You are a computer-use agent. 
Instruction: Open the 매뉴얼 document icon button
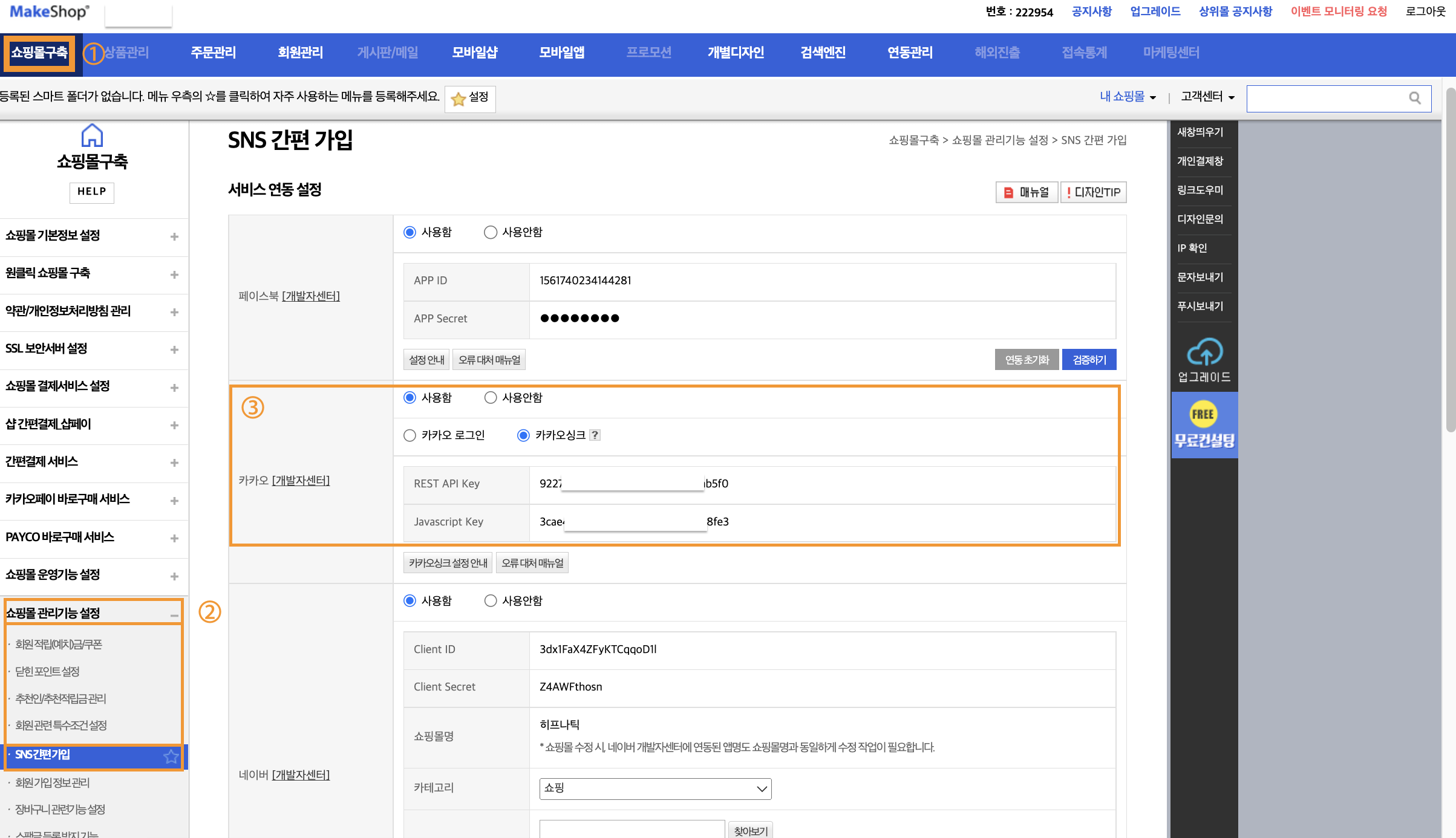(x=1027, y=192)
